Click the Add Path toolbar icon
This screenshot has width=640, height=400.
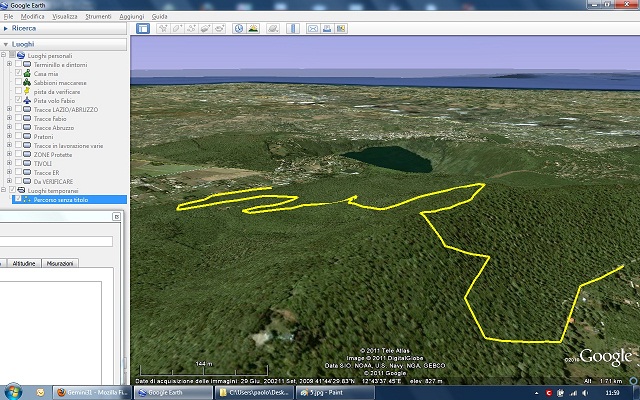point(191,28)
